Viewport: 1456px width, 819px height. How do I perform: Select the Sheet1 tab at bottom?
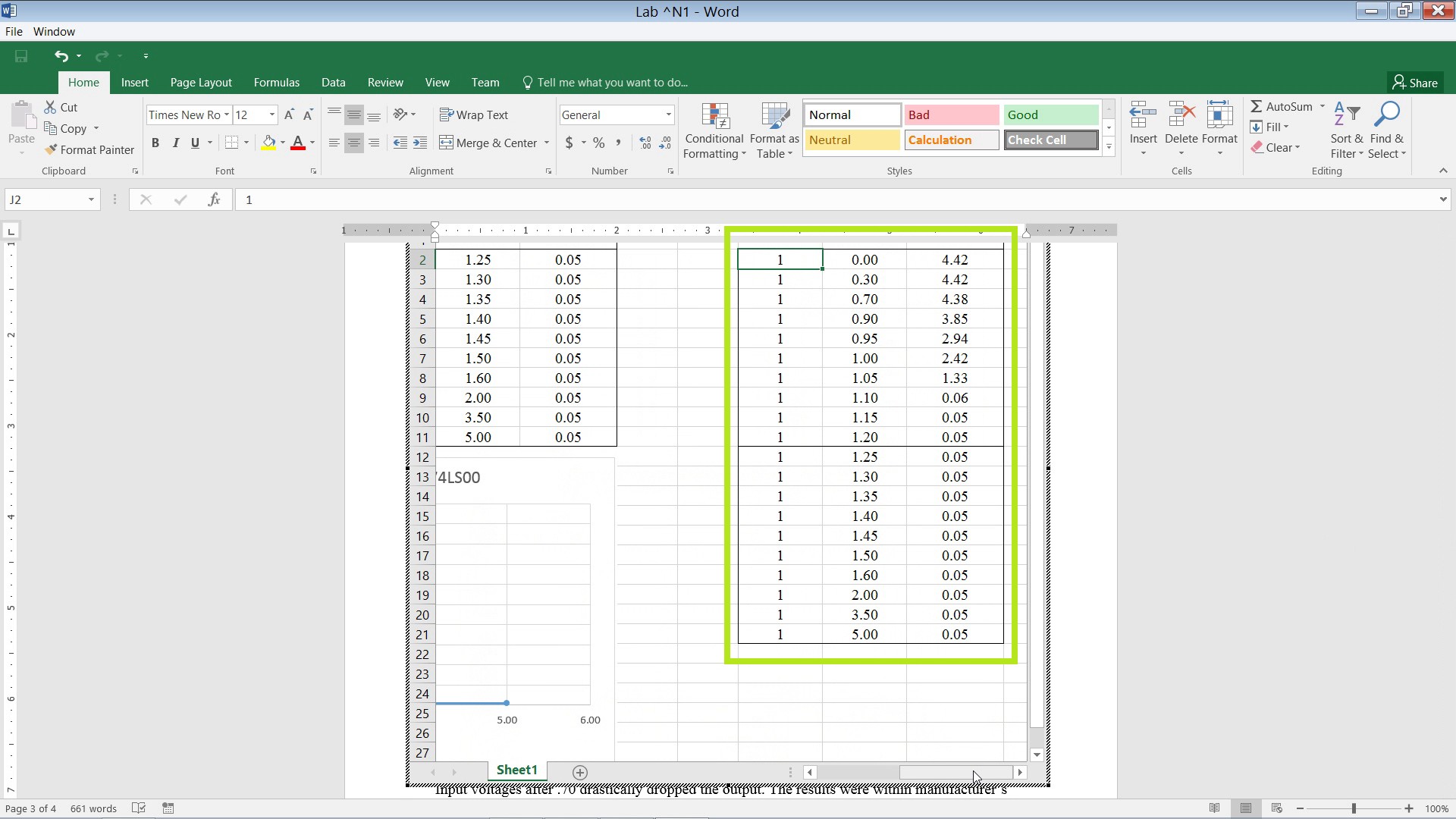pos(516,770)
